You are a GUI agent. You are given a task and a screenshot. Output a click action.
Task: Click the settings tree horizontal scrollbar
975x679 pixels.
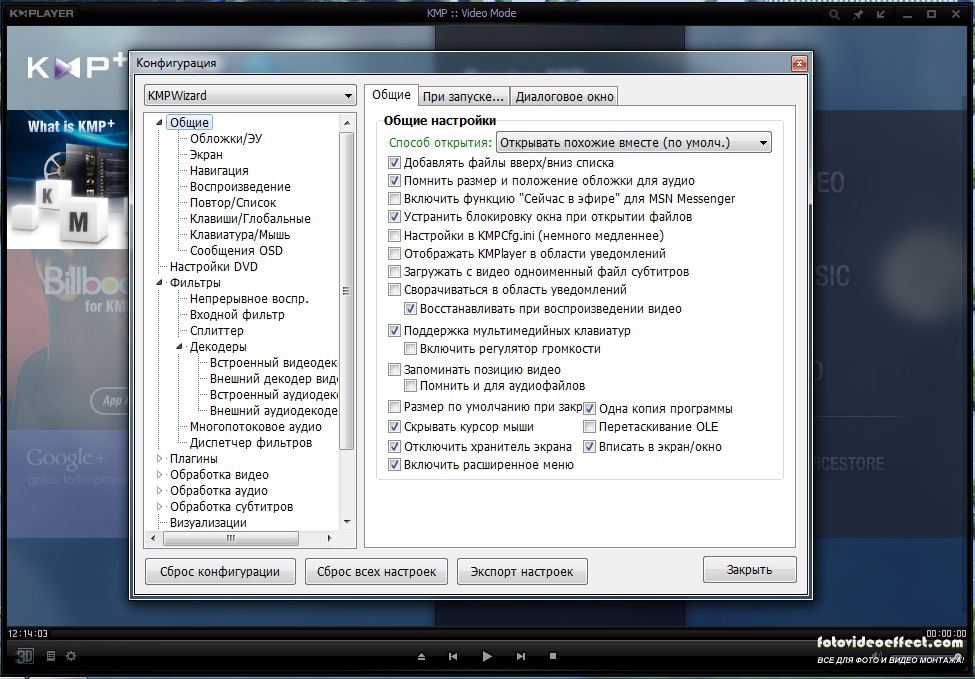pos(230,538)
